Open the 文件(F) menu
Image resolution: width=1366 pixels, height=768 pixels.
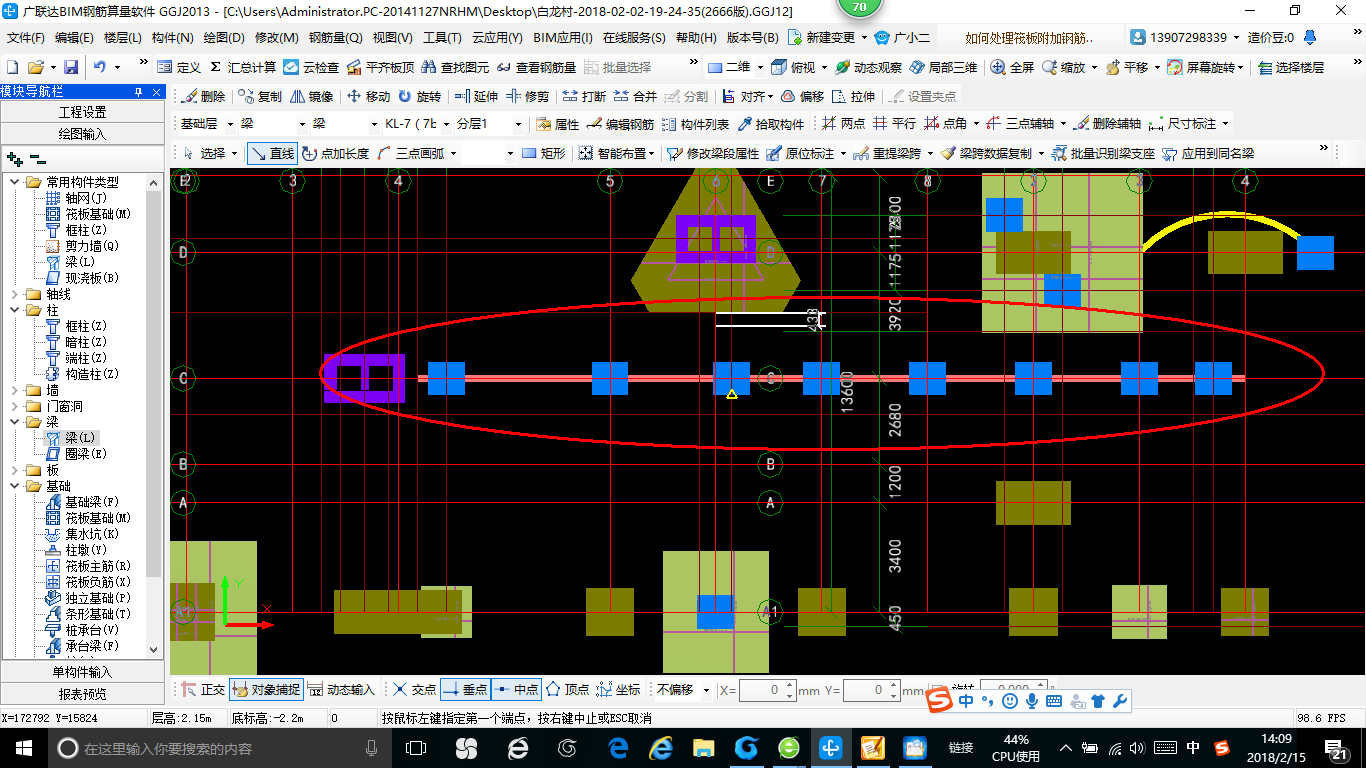27,38
